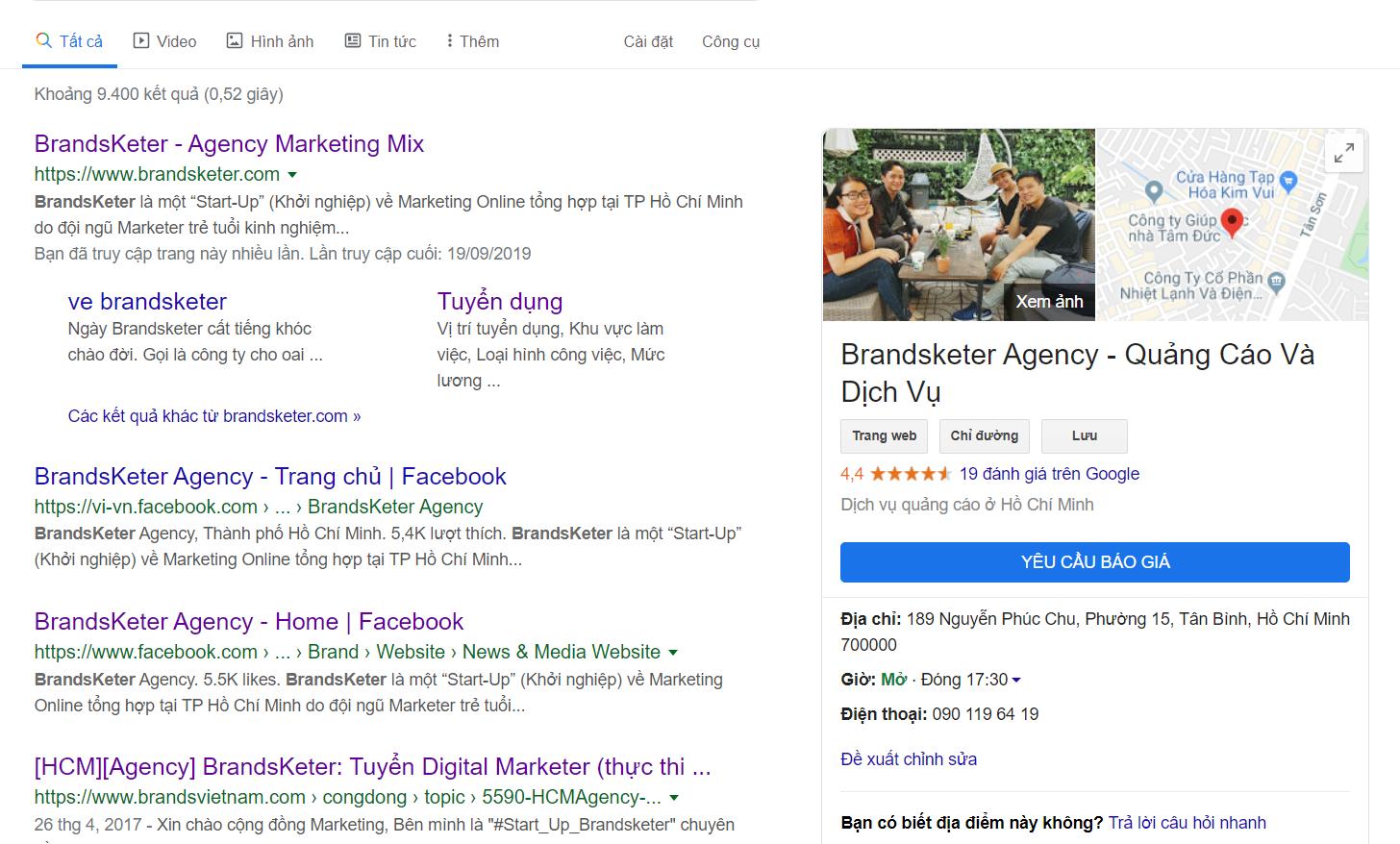Open dropdown arrow beside News & Media Website
Viewport: 1400px width, 844px height.
(673, 653)
